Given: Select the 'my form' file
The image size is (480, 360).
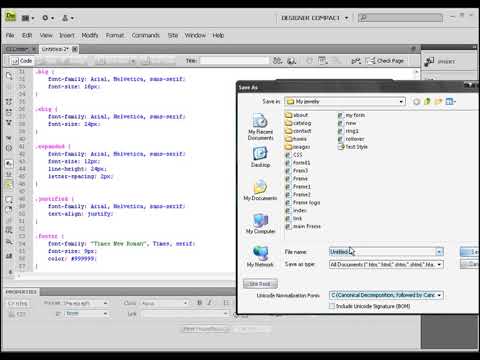Looking at the screenshot, I should [x=351, y=115].
